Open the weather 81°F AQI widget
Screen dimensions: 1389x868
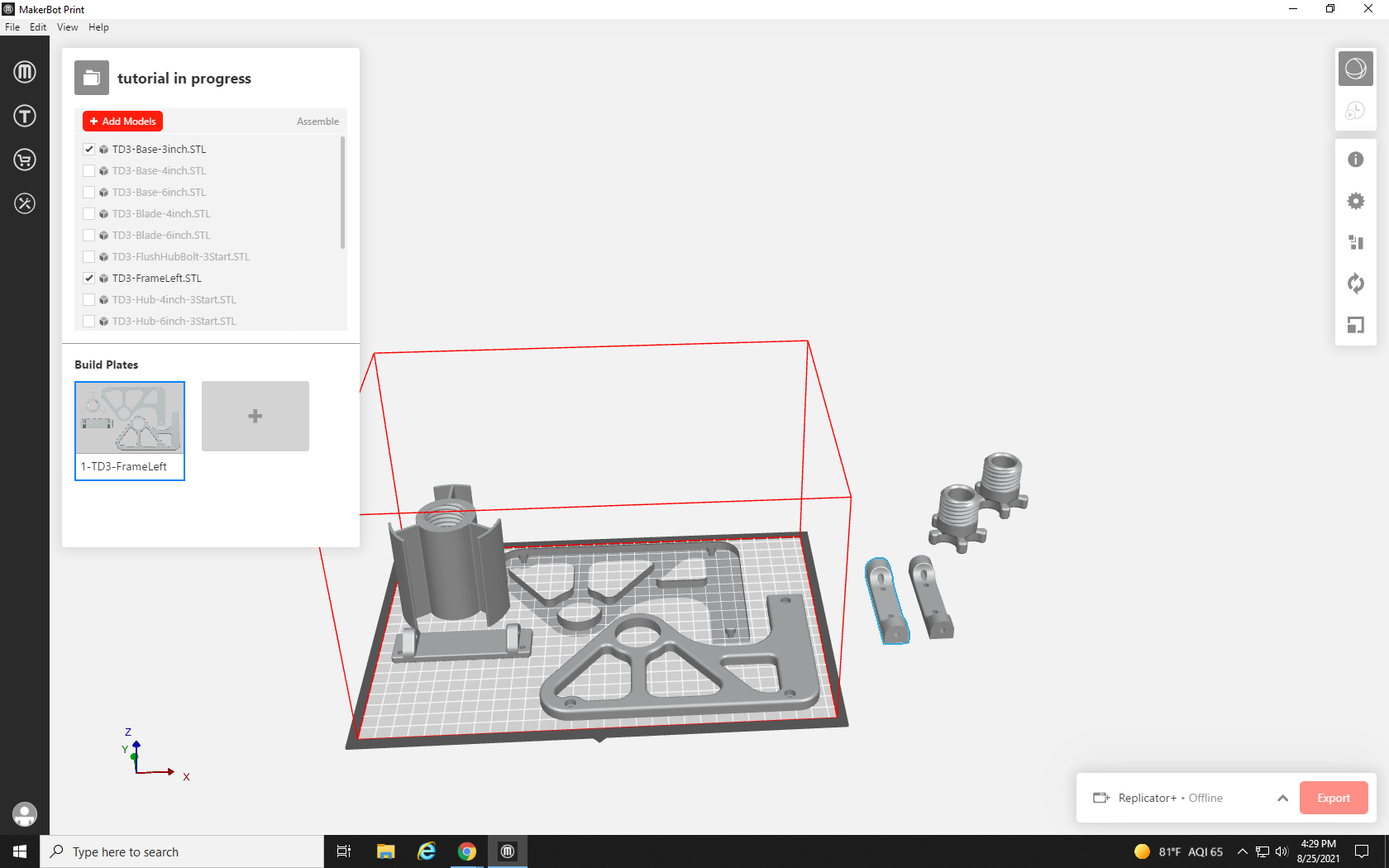pyautogui.click(x=1179, y=851)
